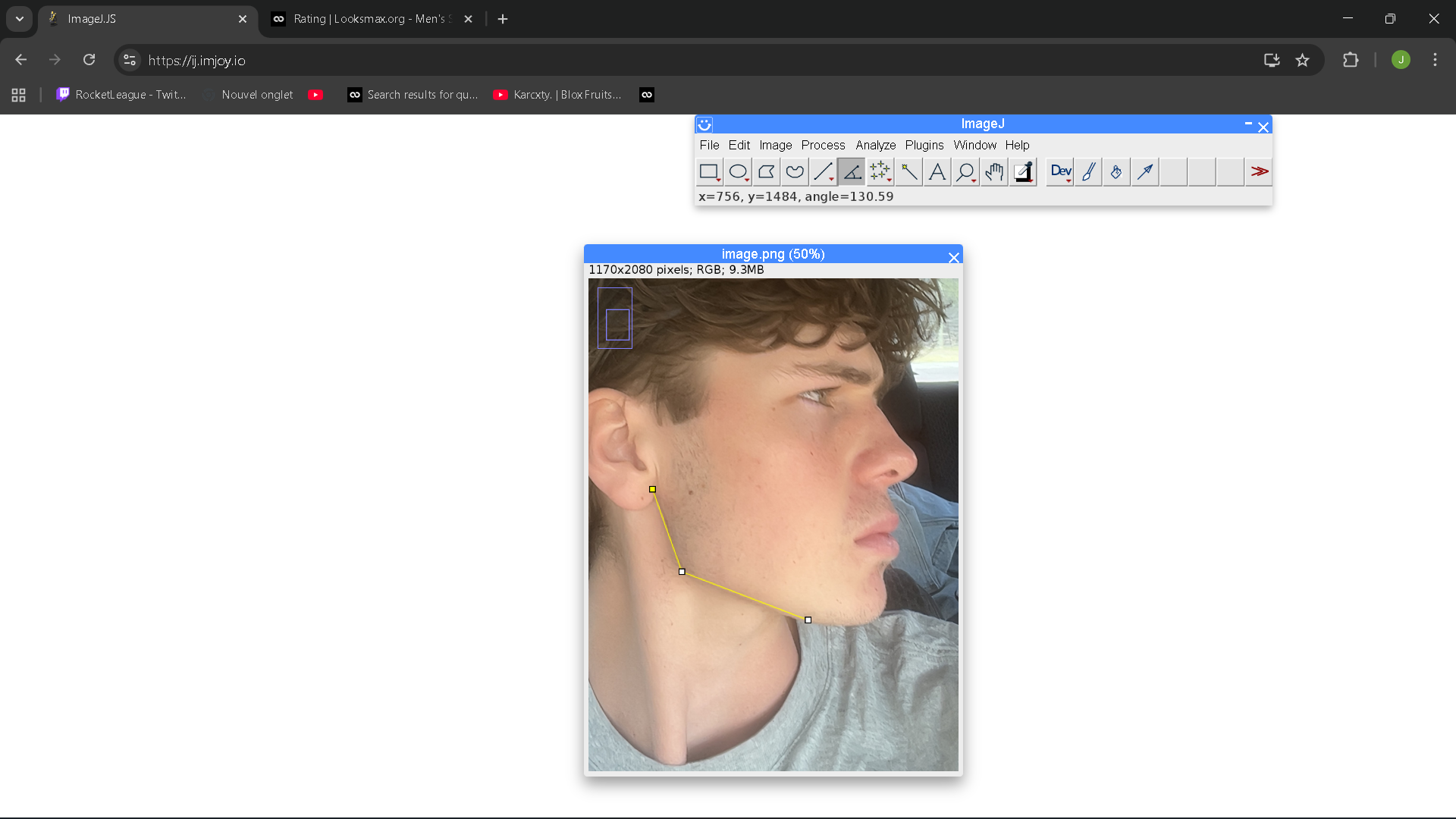Screen dimensions: 1456x819
Task: Select the Rectangle selection tool
Action: click(709, 172)
